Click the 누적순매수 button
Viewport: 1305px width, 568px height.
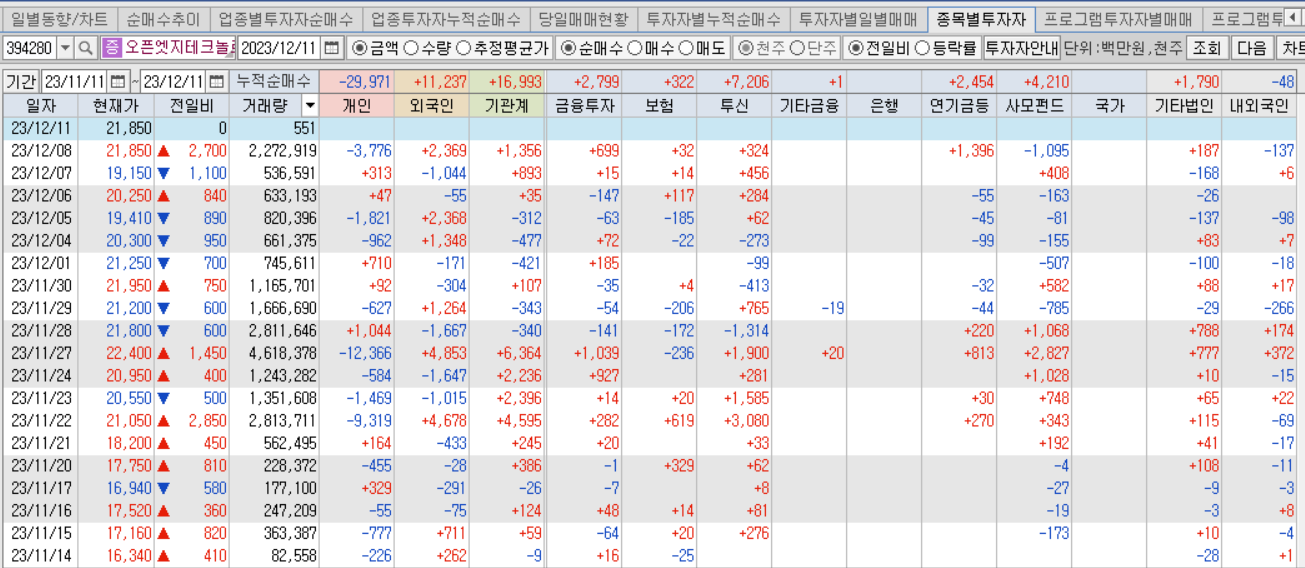pos(273,81)
